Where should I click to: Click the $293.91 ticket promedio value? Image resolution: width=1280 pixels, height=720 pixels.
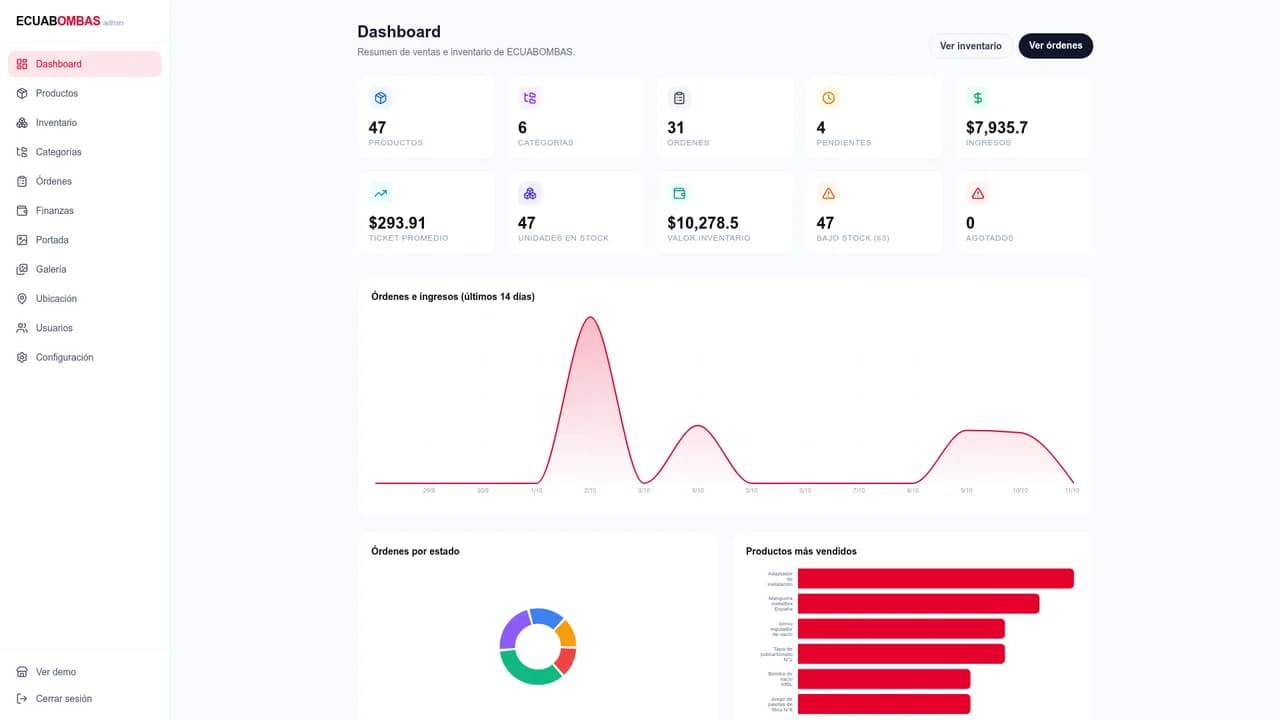click(x=397, y=223)
